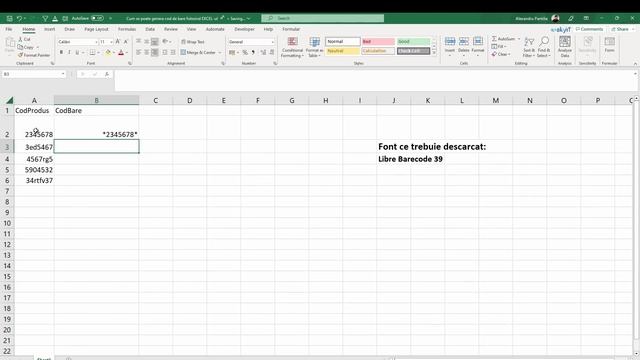640x360 pixels.
Task: Expand the Name Box dropdown arrow
Action: coord(63,74)
